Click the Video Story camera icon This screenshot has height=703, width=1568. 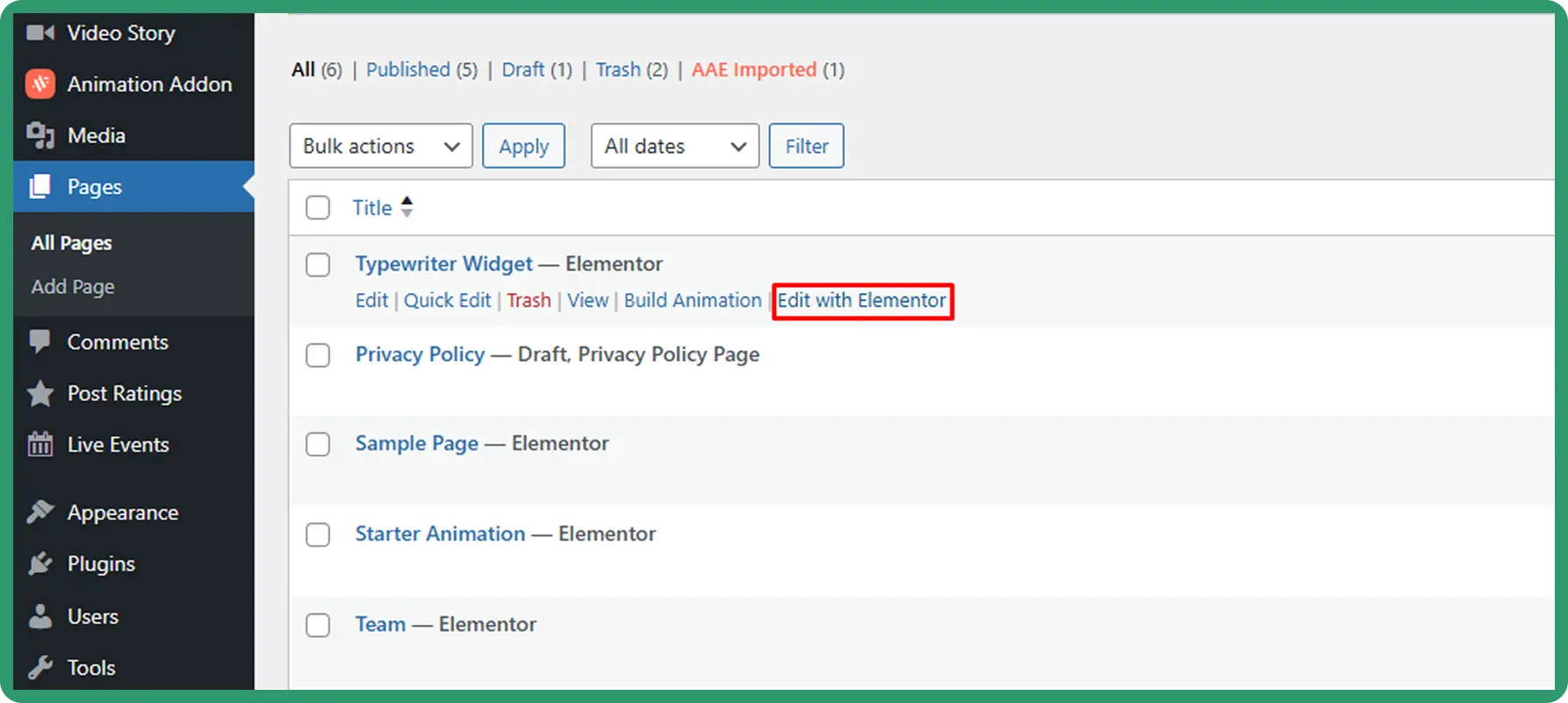point(40,33)
